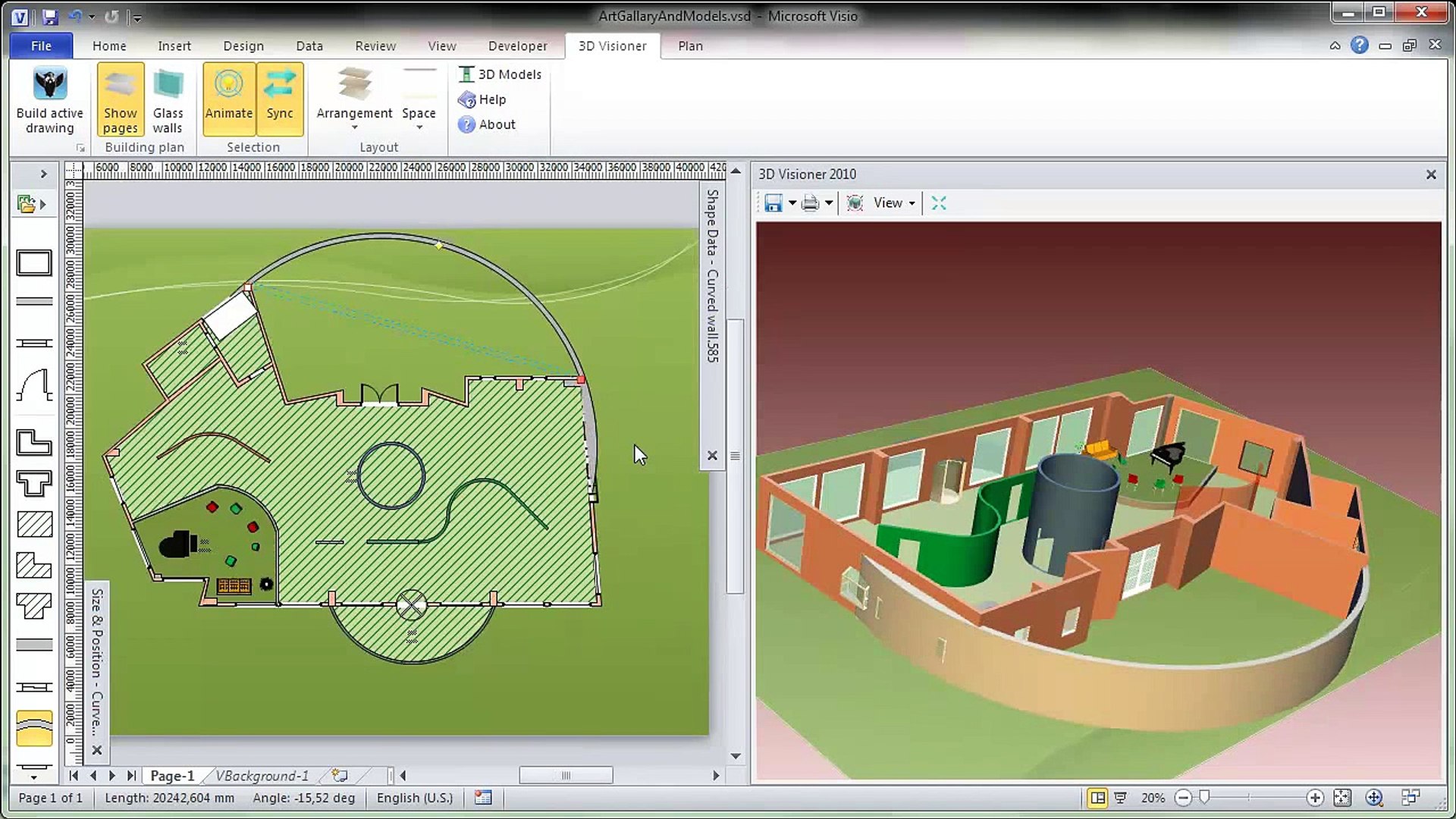This screenshot has height=819, width=1456.
Task: Click the Sync selection icon
Action: click(280, 84)
